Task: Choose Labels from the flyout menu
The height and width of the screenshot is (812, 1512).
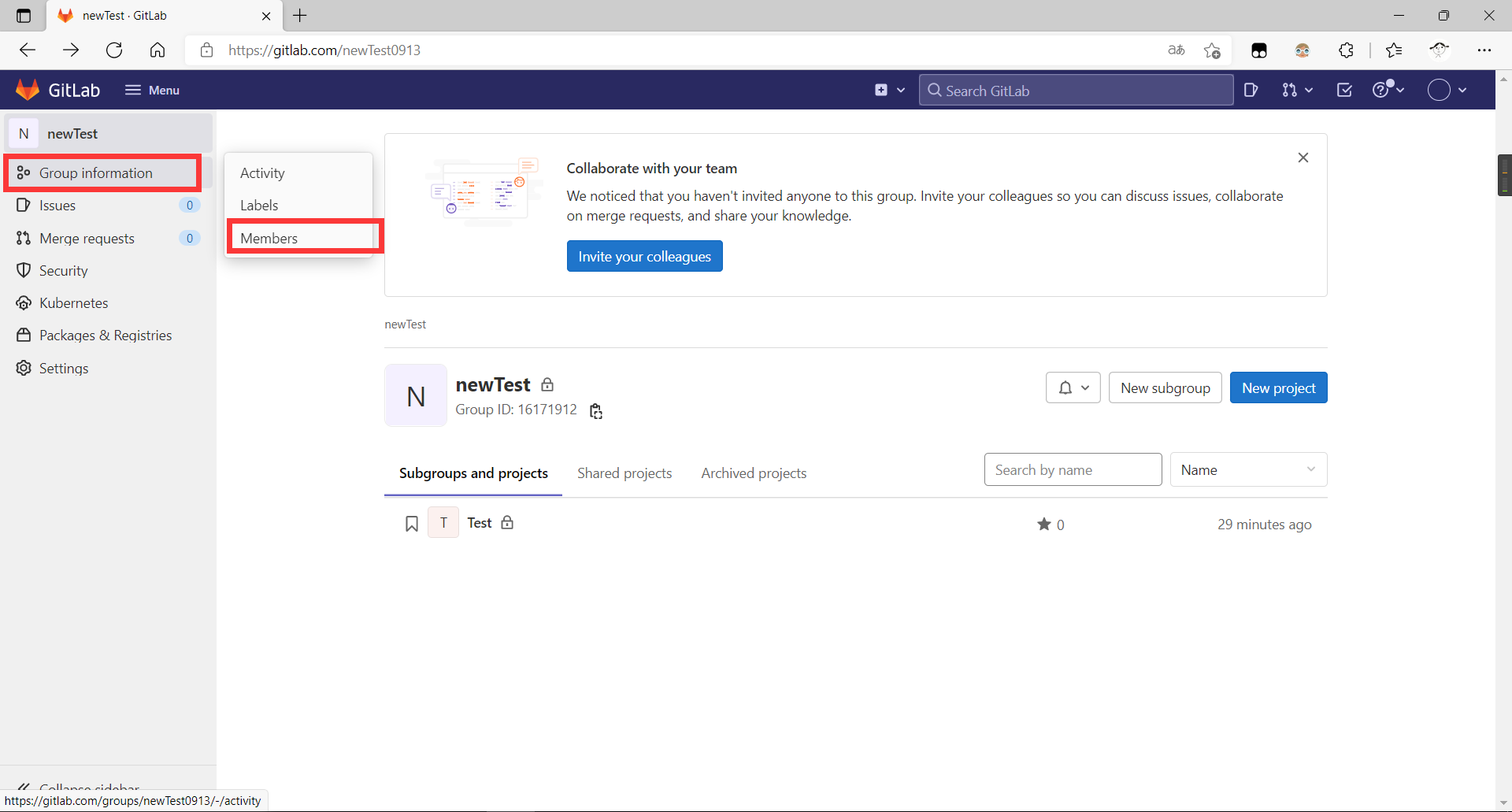Action: (x=298, y=205)
